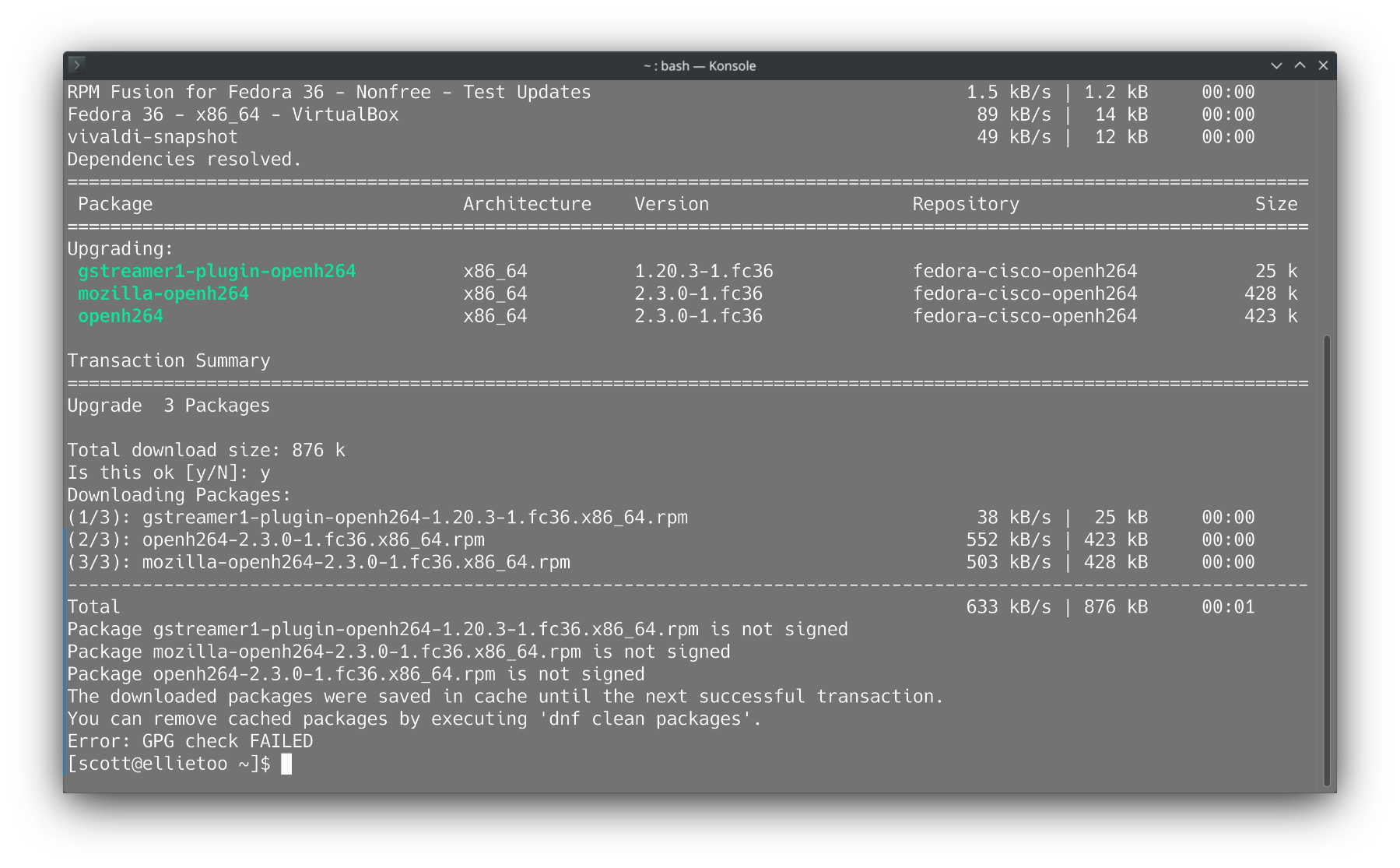Image resolution: width=1400 pixels, height=868 pixels.
Task: Click the '503 kB/s' download speed
Action: click(x=1009, y=563)
